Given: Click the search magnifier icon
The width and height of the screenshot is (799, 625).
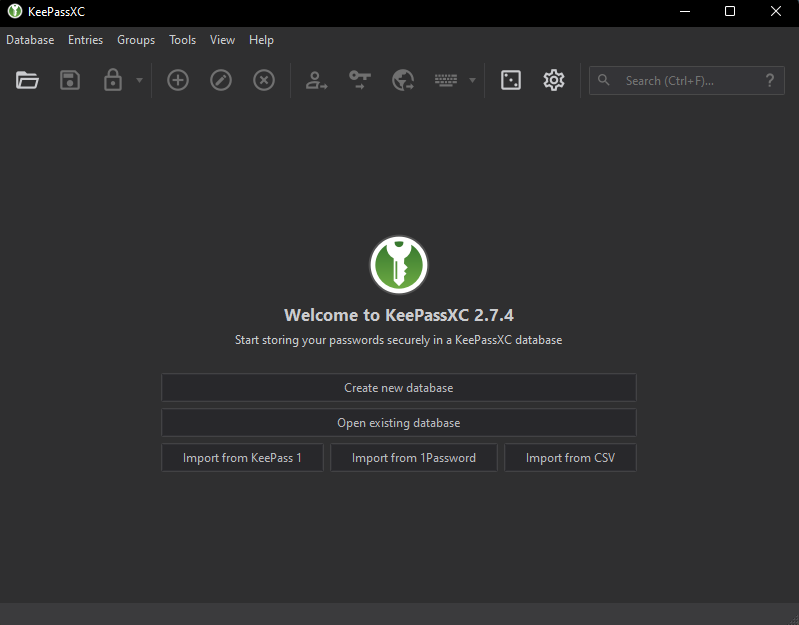Looking at the screenshot, I should click(603, 80).
